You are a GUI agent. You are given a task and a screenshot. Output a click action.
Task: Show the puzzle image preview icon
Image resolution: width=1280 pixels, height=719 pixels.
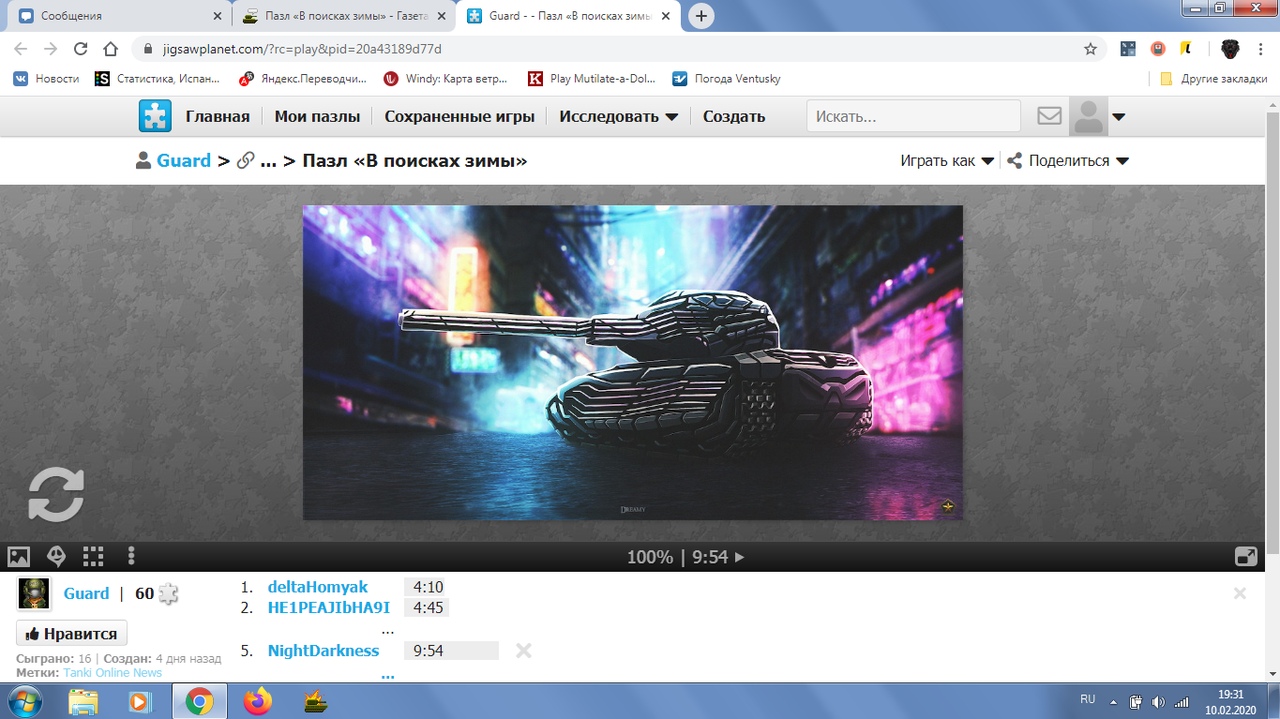click(19, 556)
